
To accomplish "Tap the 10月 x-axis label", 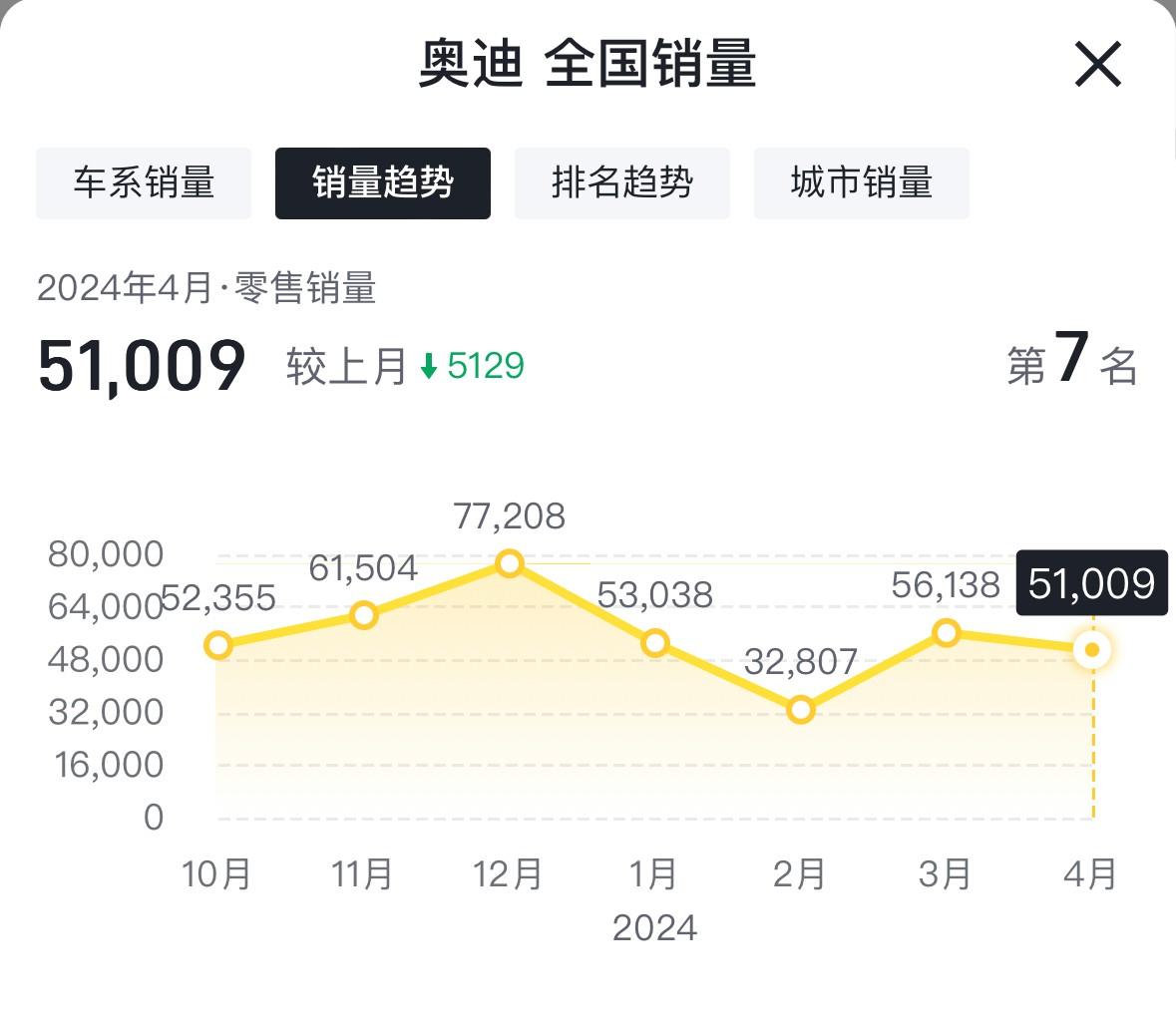I will [x=217, y=874].
